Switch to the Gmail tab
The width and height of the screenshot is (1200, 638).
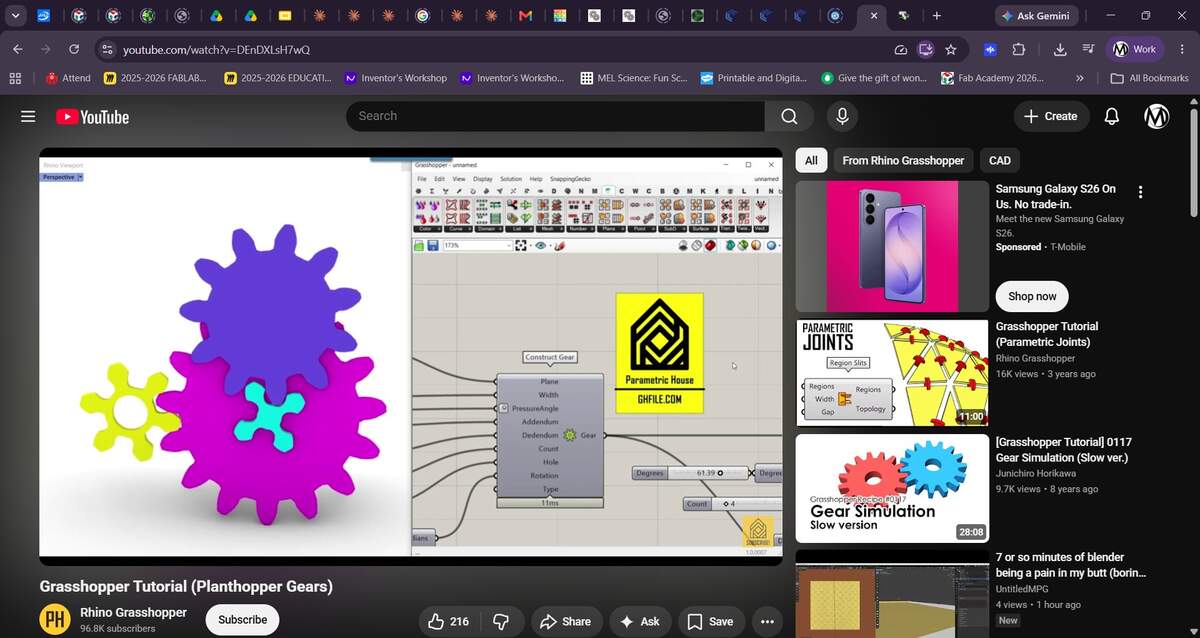tap(526, 16)
